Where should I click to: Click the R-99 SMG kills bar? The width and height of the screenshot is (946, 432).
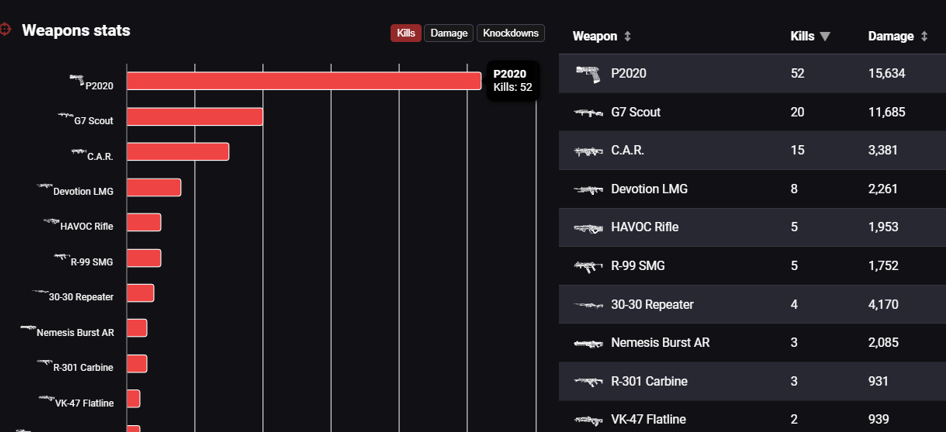point(144,258)
